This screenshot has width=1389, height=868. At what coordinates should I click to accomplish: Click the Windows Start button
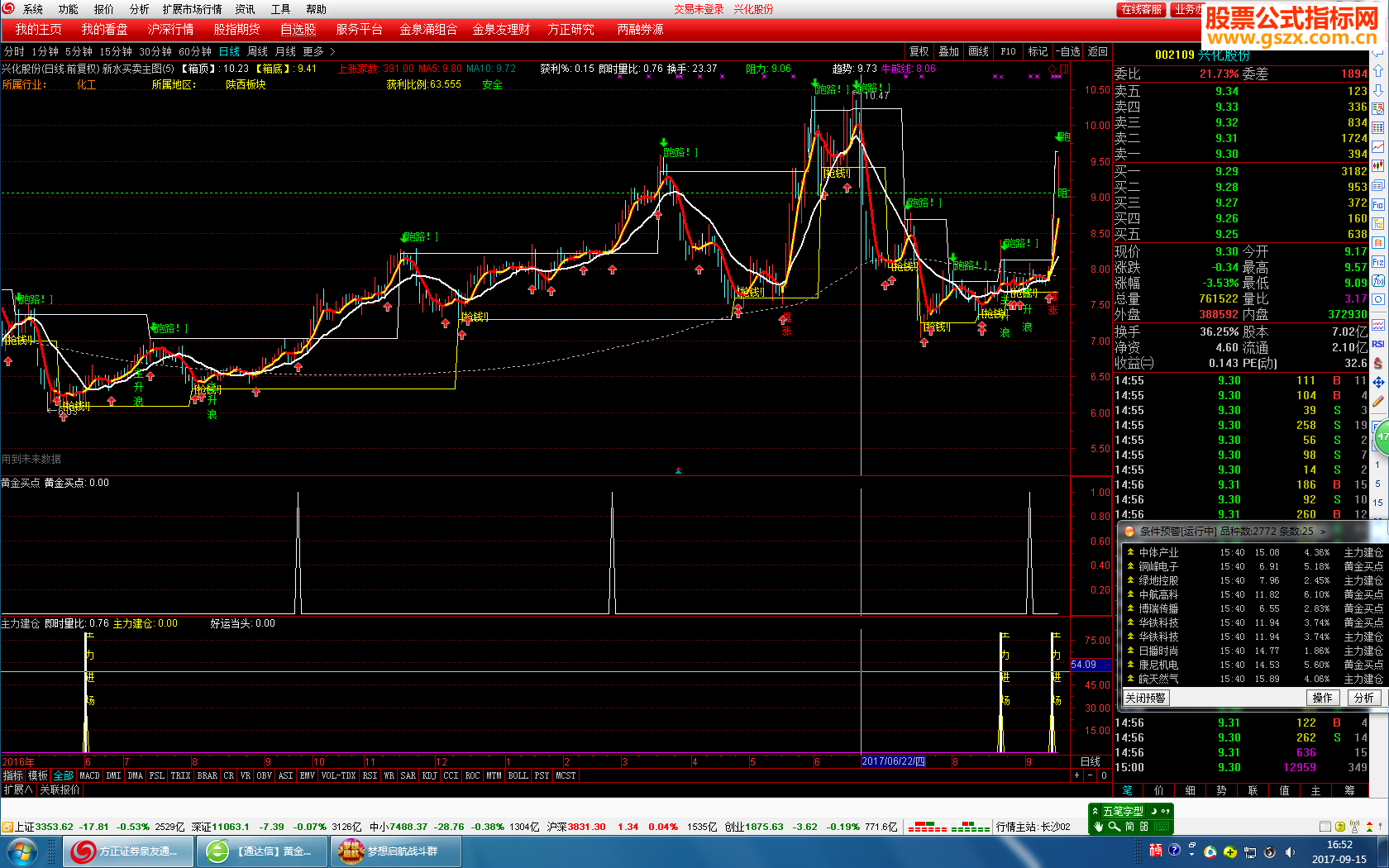pos(21,851)
